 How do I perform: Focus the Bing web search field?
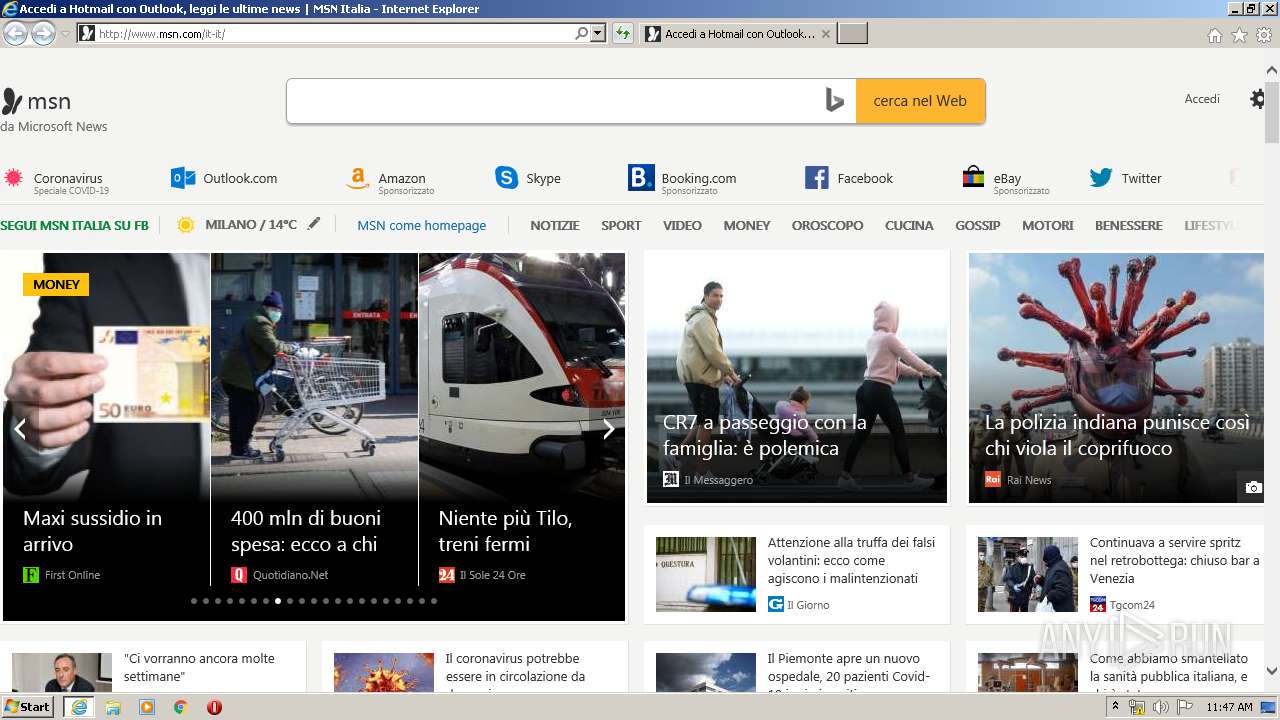pyautogui.click(x=553, y=101)
